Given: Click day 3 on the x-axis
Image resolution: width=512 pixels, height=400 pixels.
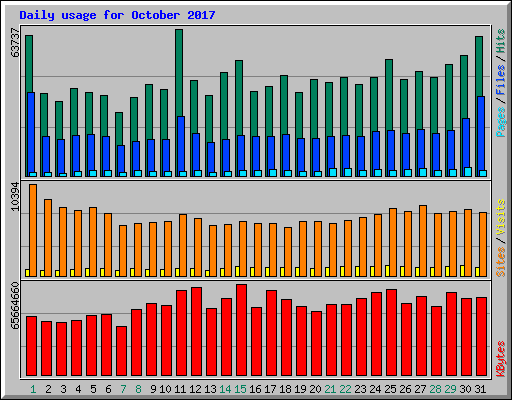Looking at the screenshot, I should pyautogui.click(x=63, y=389).
